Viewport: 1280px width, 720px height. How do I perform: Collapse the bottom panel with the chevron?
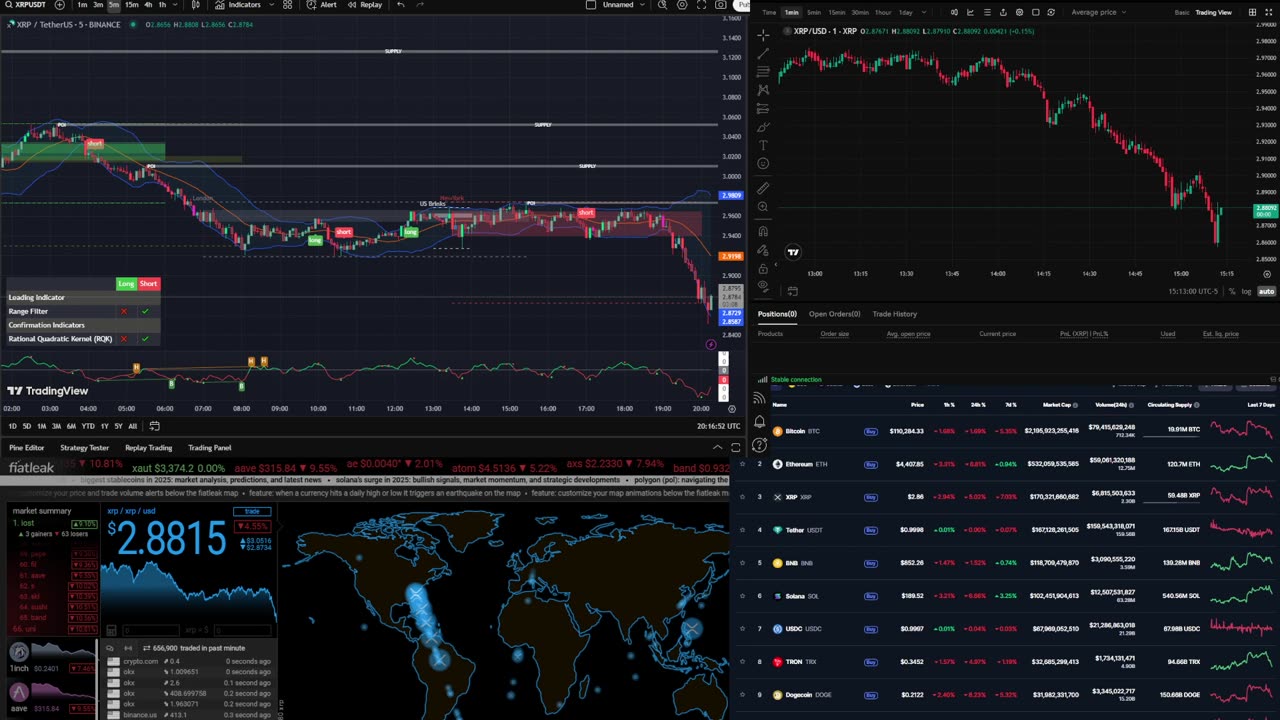pos(718,447)
